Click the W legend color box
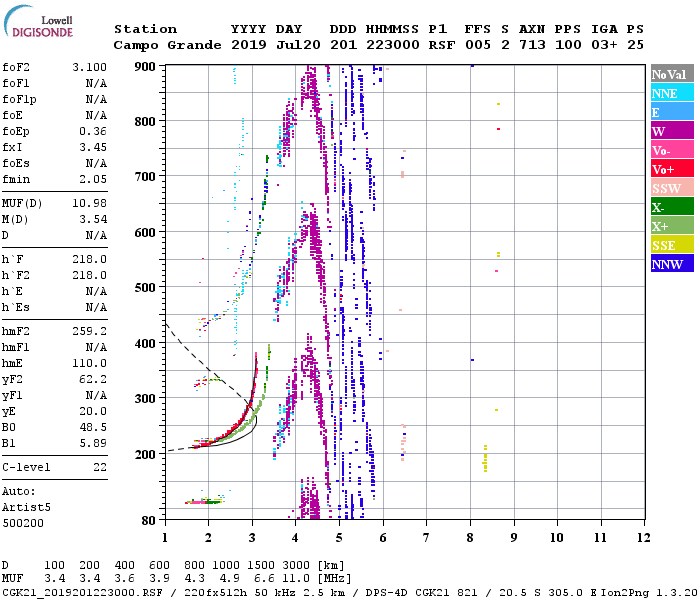 [x=672, y=131]
